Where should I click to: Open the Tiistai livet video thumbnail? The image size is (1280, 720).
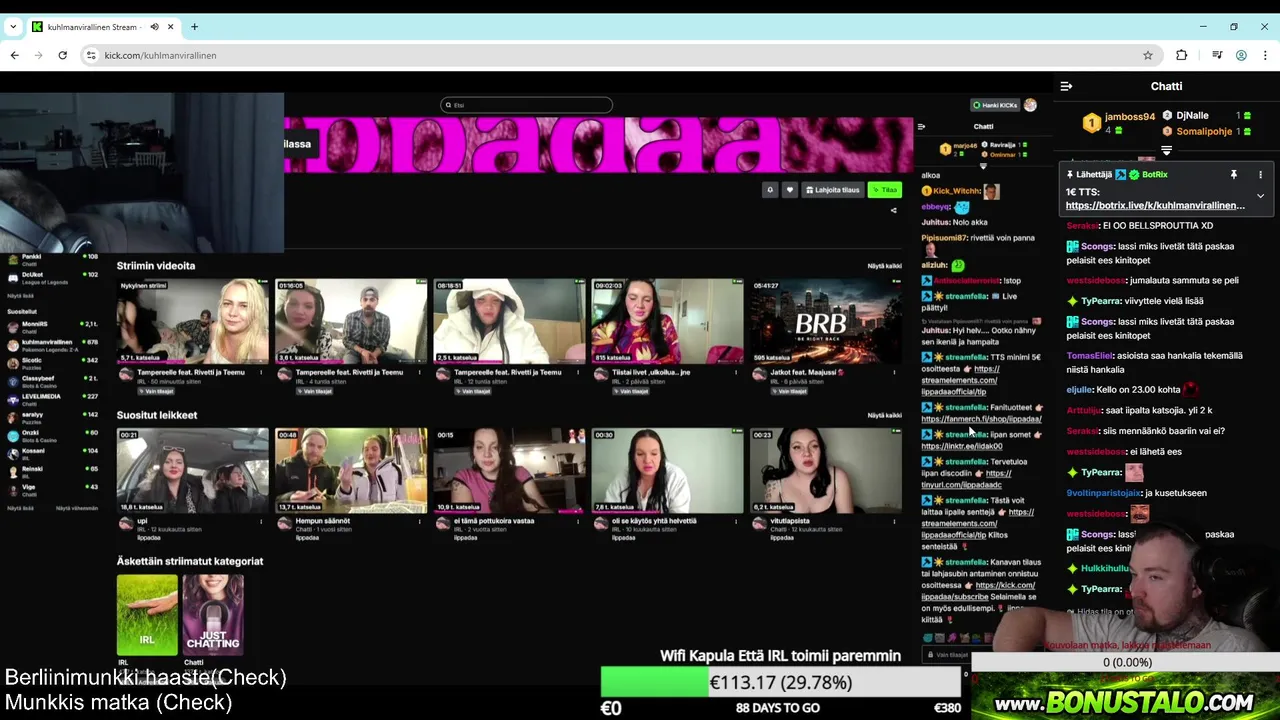667,321
